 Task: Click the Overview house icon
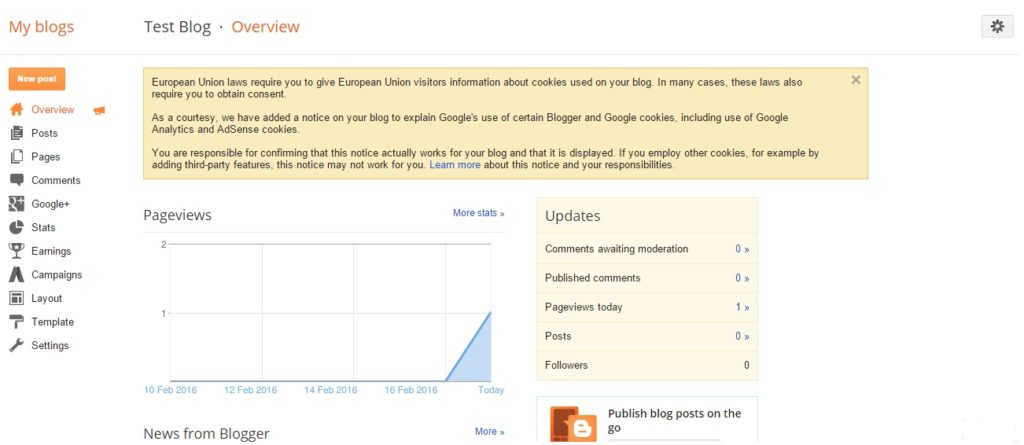[16, 109]
